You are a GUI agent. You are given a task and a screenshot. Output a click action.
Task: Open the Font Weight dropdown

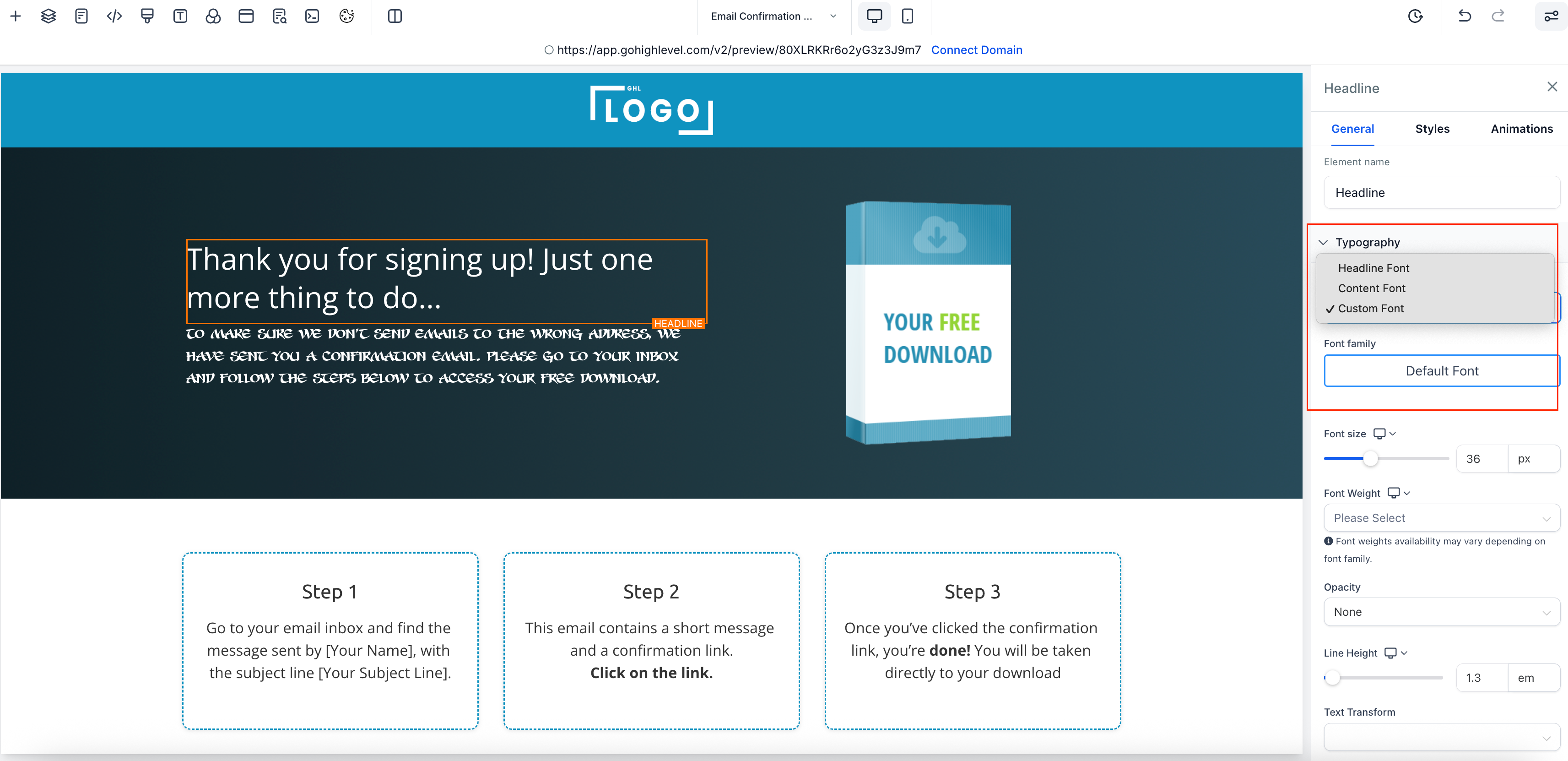(1441, 518)
